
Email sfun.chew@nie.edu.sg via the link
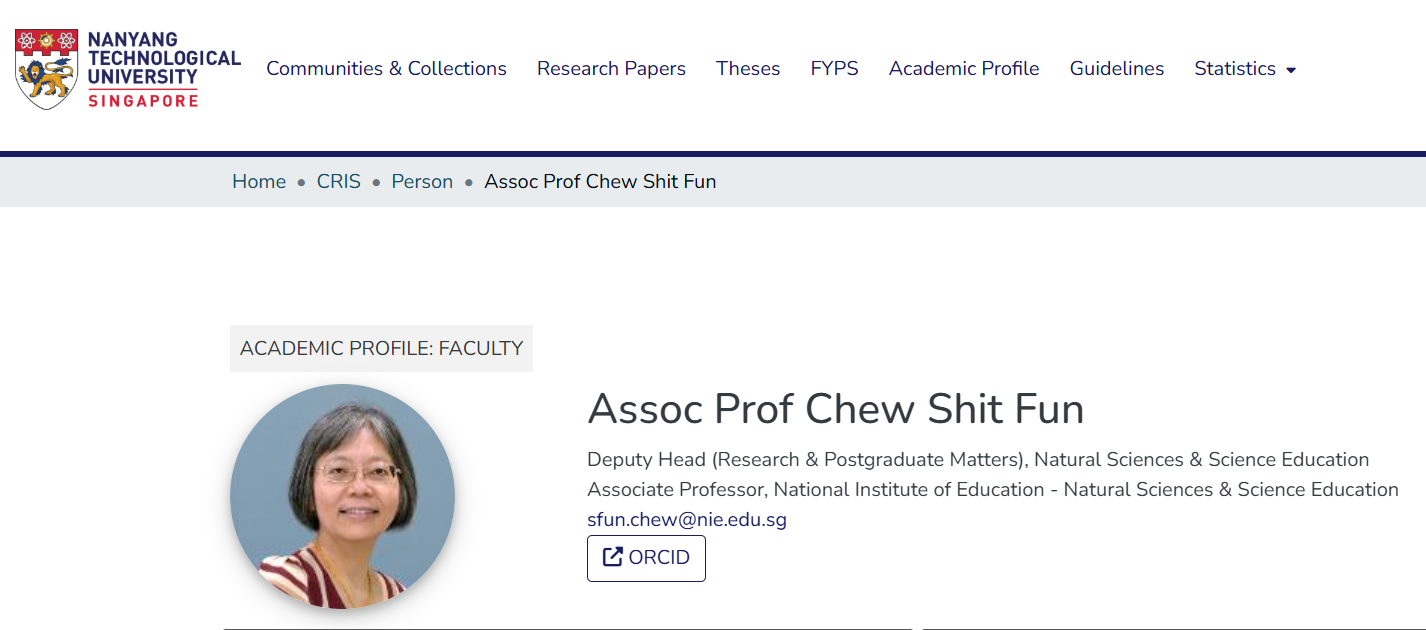point(687,520)
